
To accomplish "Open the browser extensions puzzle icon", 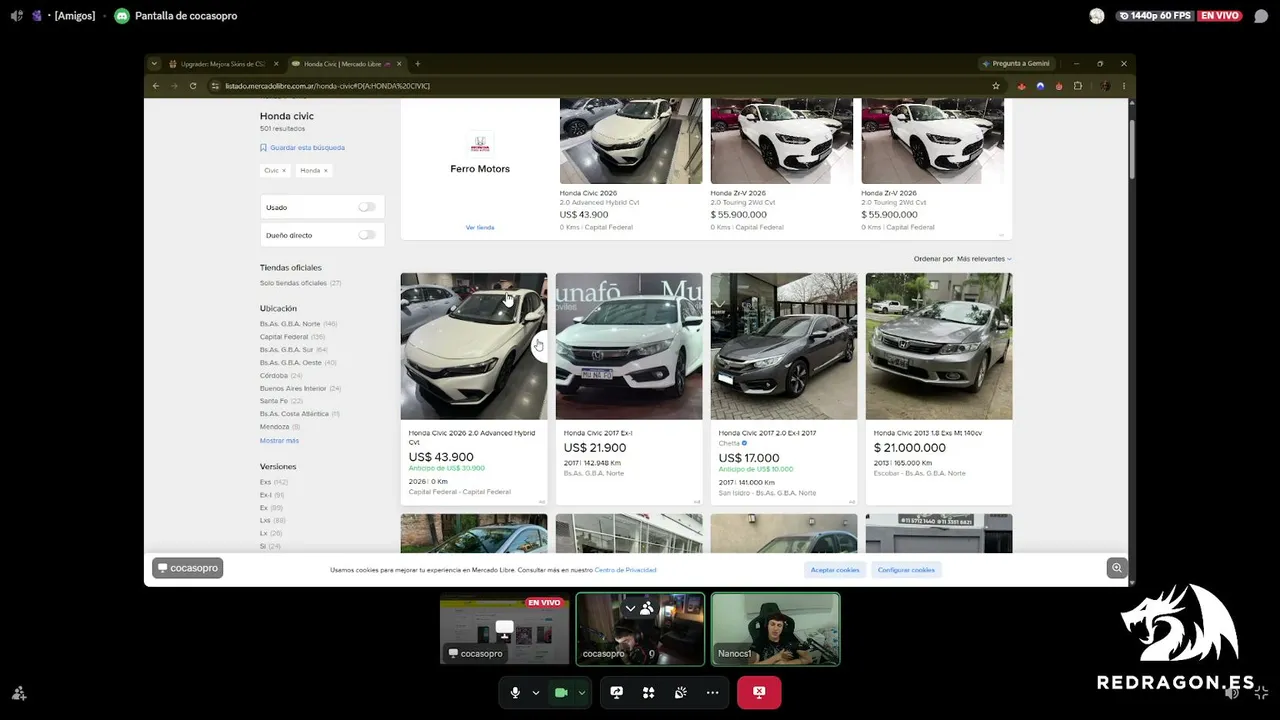I will point(1077,86).
